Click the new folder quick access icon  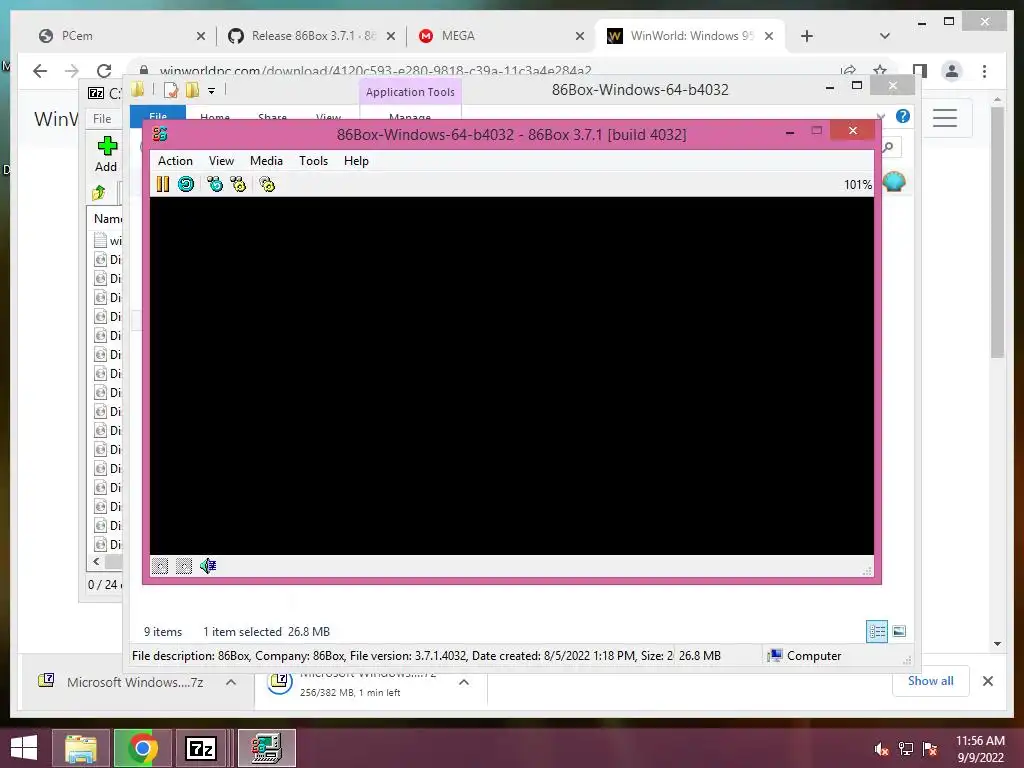192,90
